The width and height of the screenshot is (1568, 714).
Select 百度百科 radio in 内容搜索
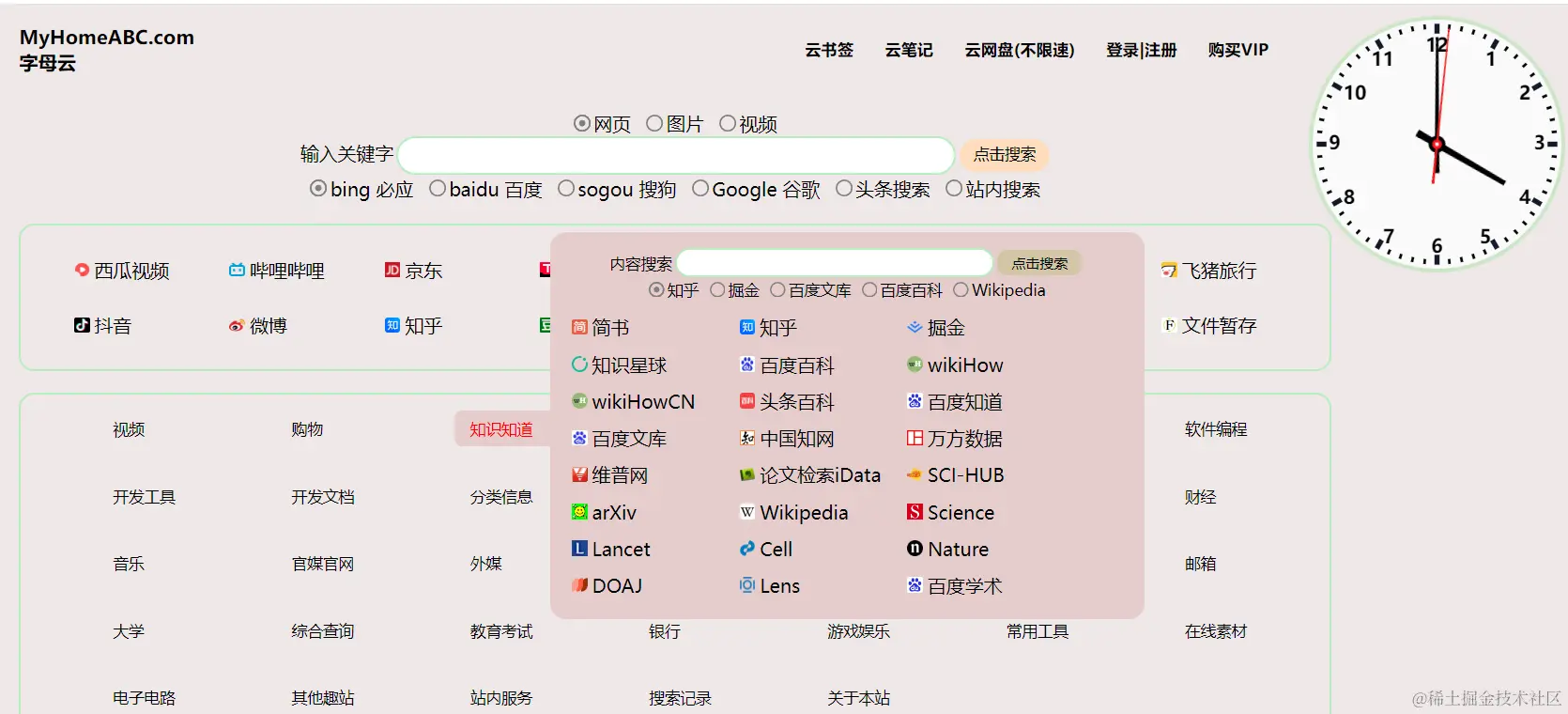(x=869, y=290)
